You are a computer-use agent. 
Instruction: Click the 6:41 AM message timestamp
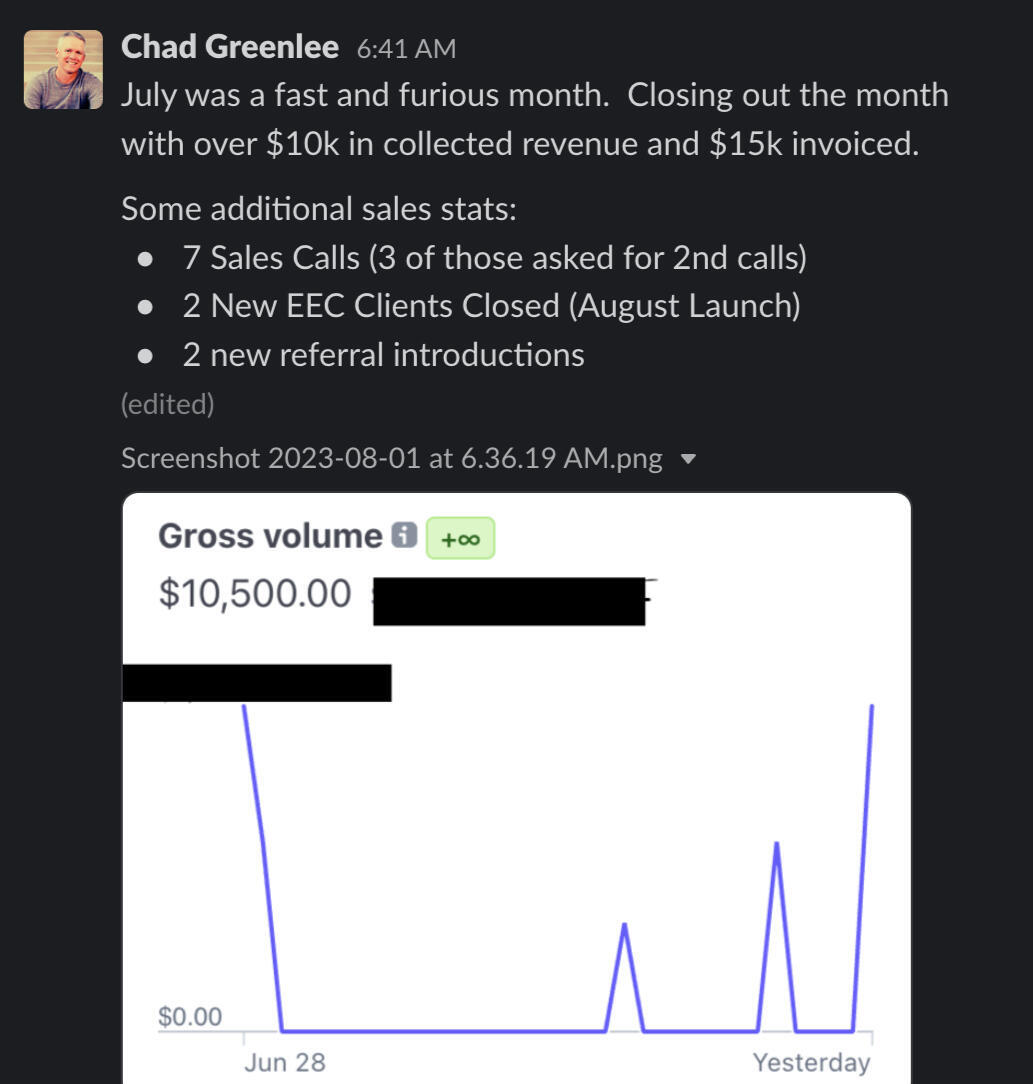[406, 48]
